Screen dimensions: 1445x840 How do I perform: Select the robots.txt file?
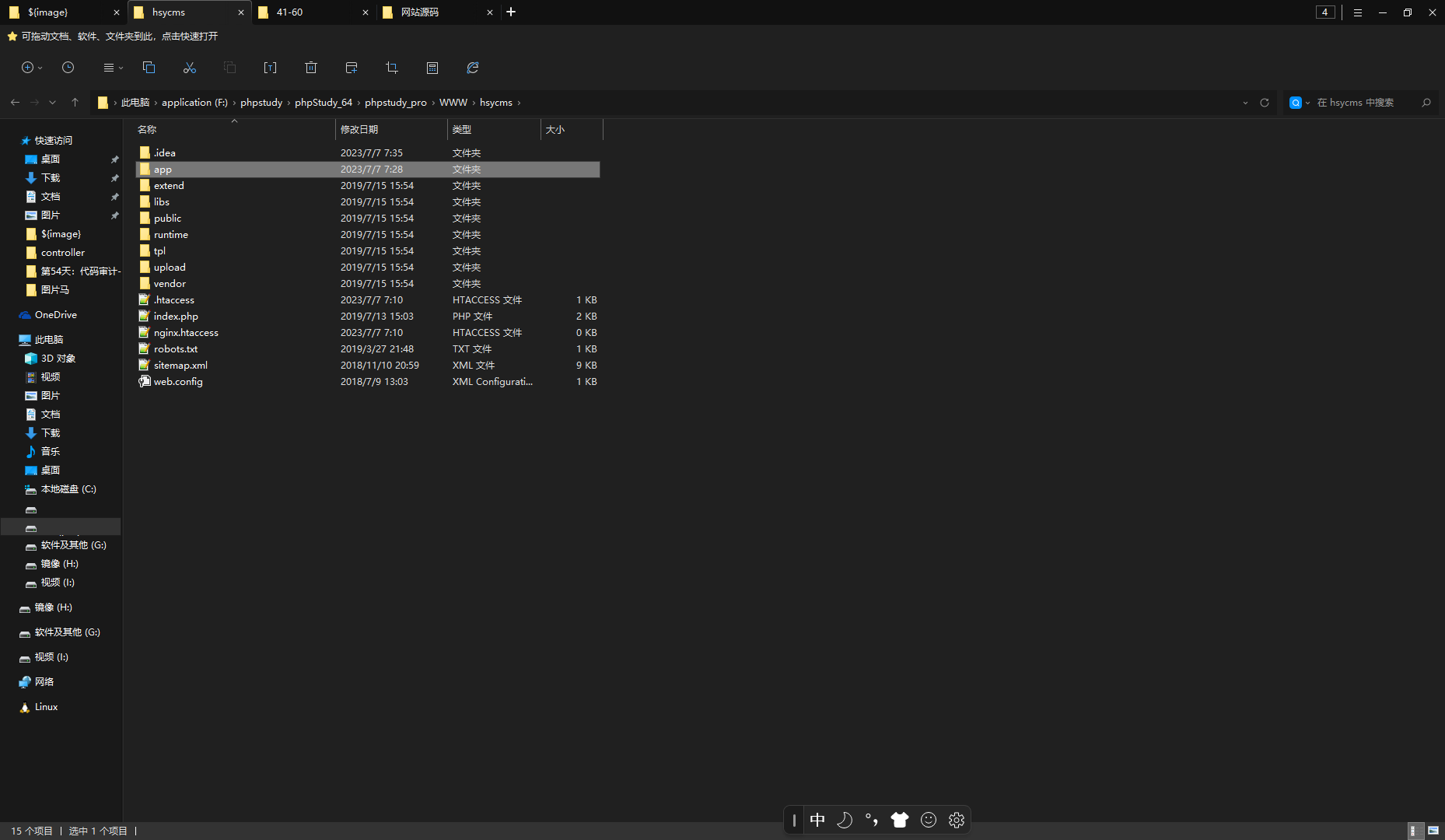coord(368,349)
